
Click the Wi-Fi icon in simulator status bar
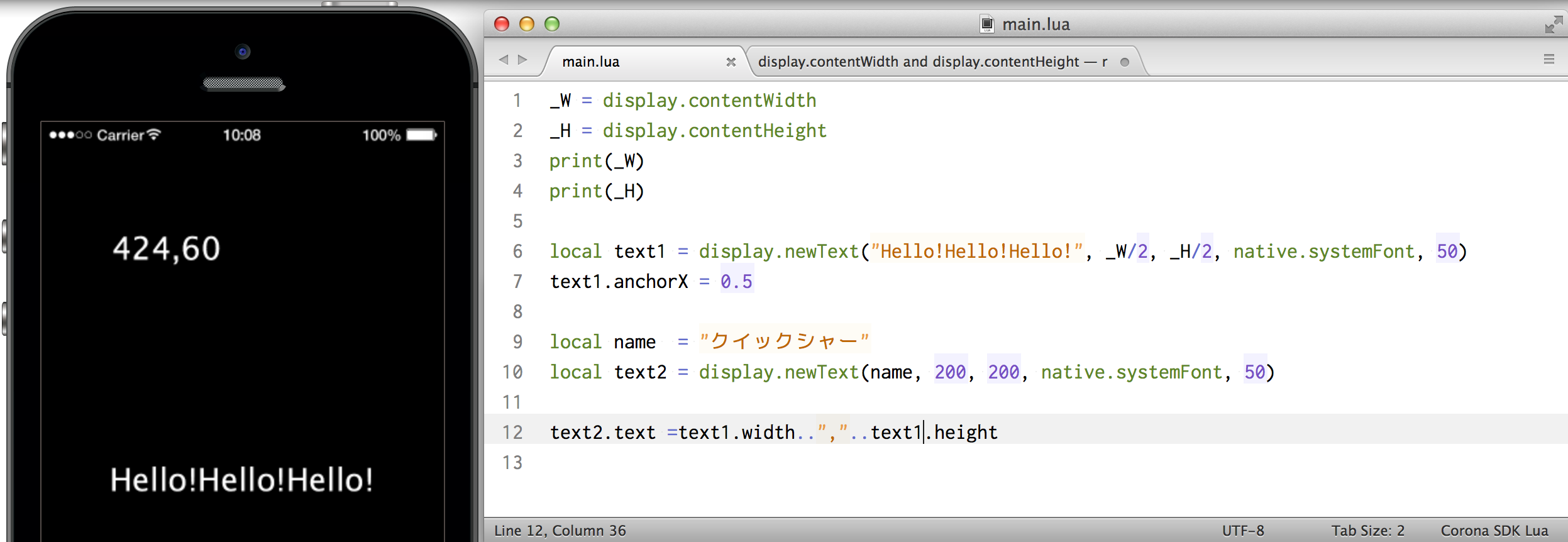(154, 134)
